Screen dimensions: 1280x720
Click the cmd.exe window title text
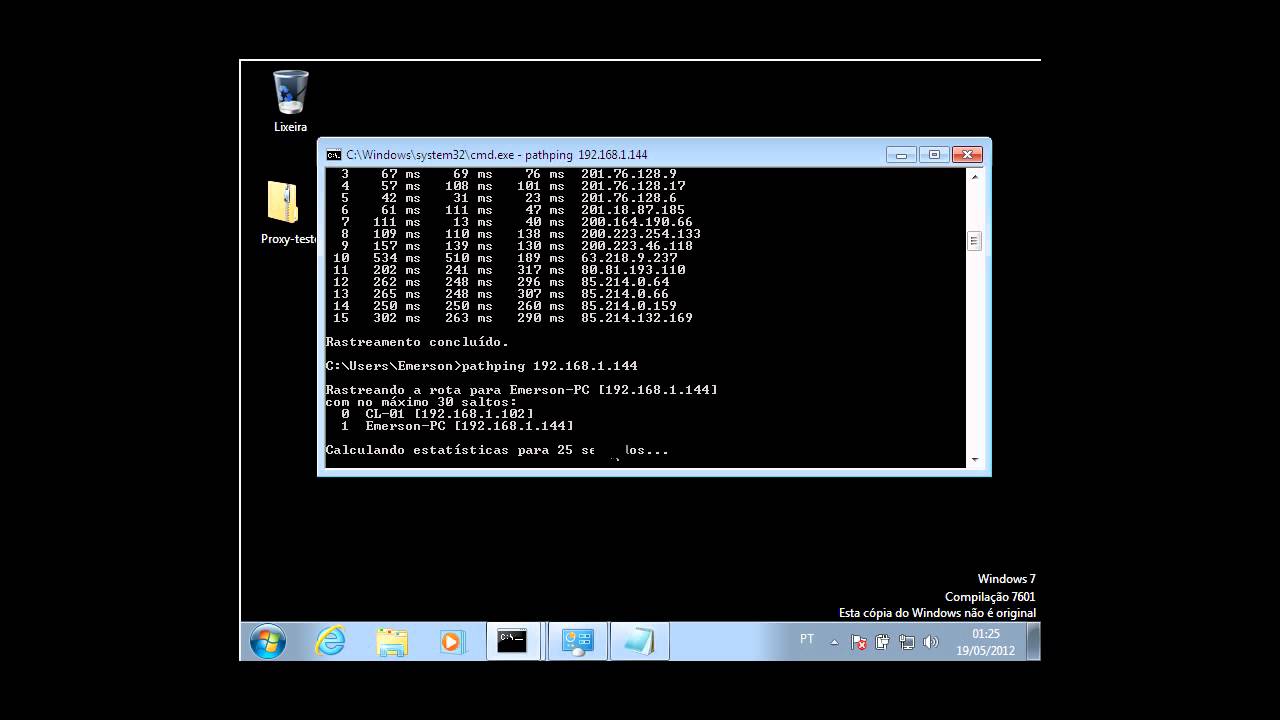[497, 155]
